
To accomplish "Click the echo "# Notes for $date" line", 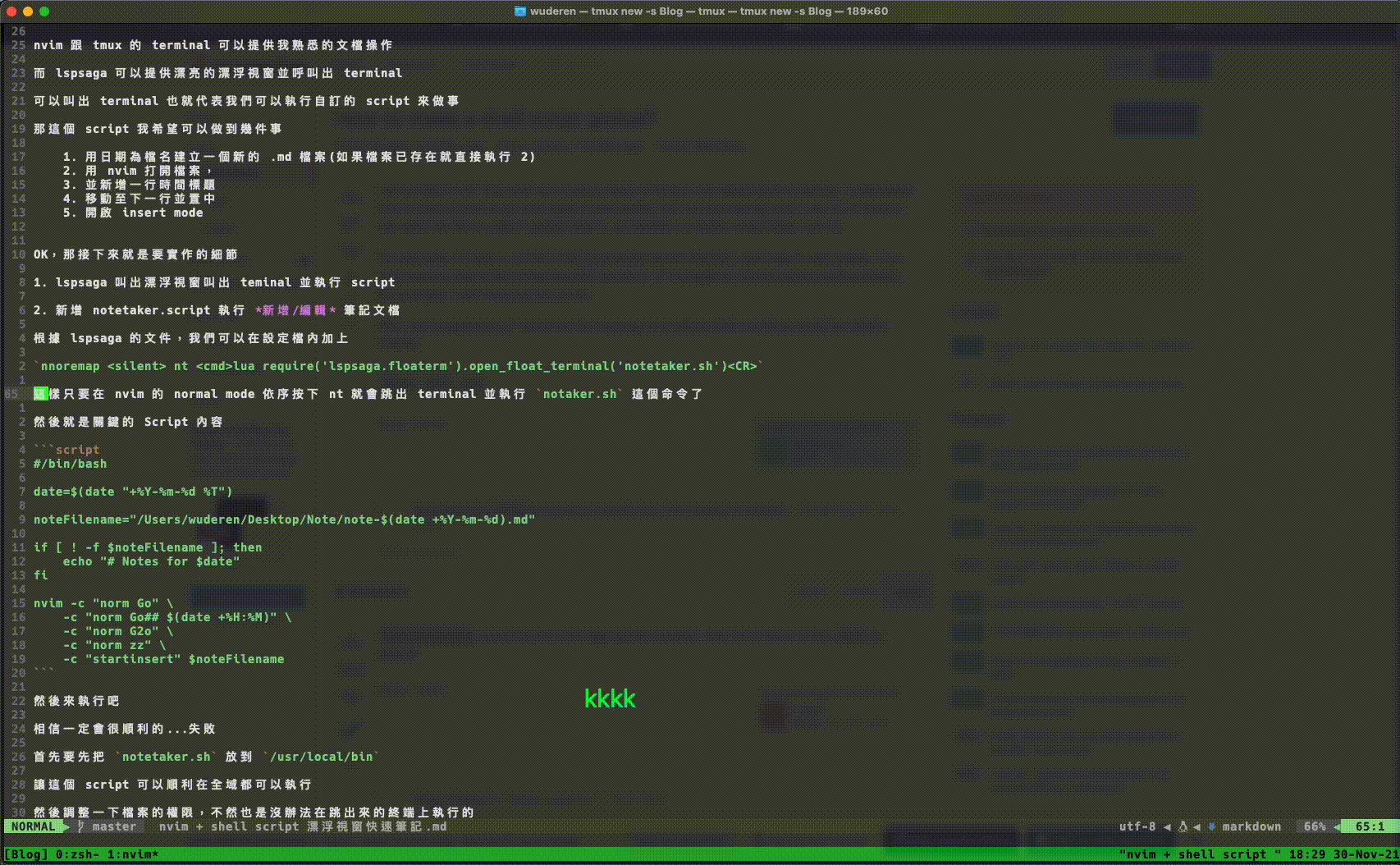I will (x=151, y=561).
